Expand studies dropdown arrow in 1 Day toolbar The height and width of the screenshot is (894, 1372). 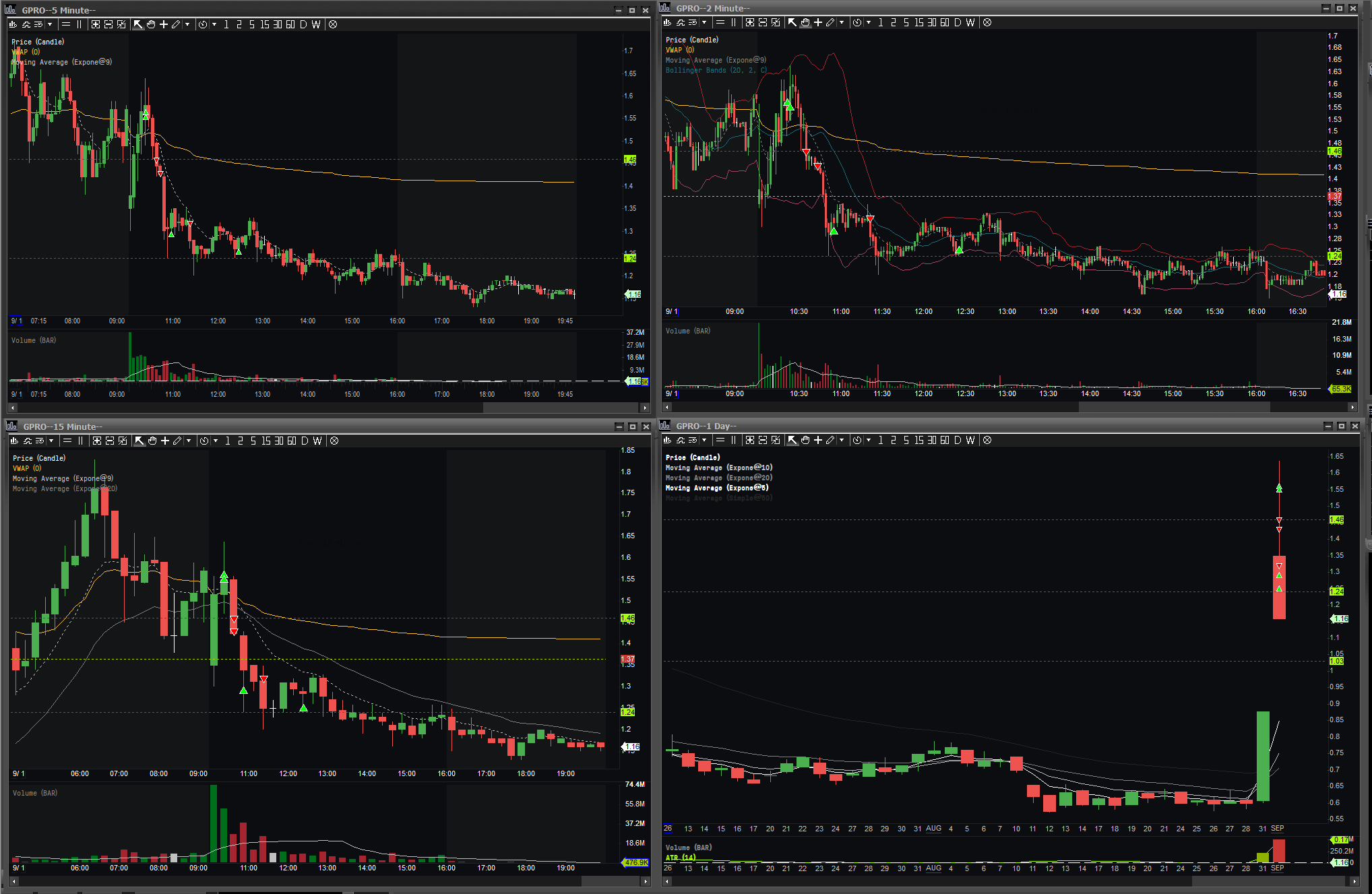point(704,440)
